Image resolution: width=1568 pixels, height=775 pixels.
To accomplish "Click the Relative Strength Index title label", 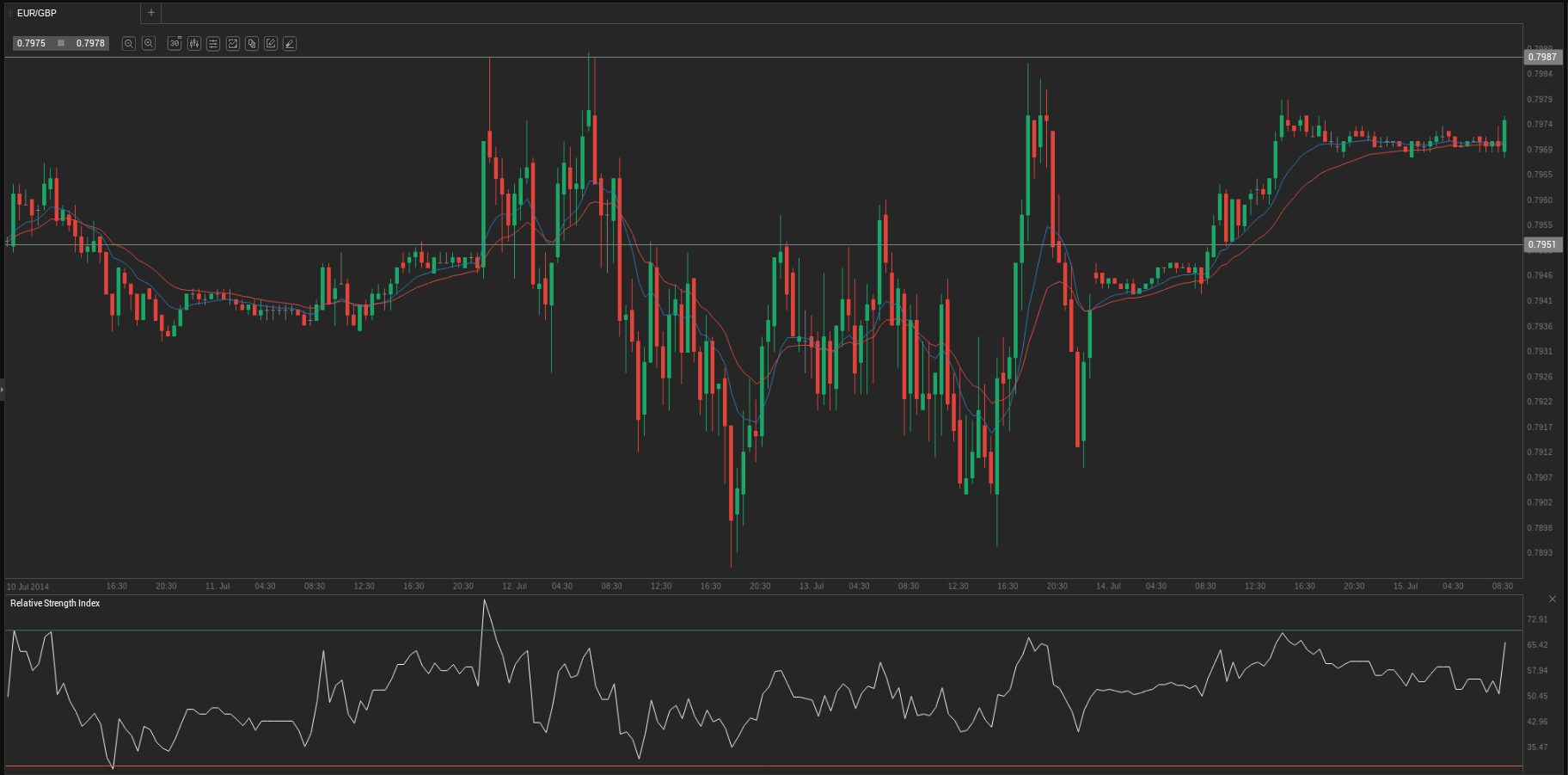I will (55, 603).
